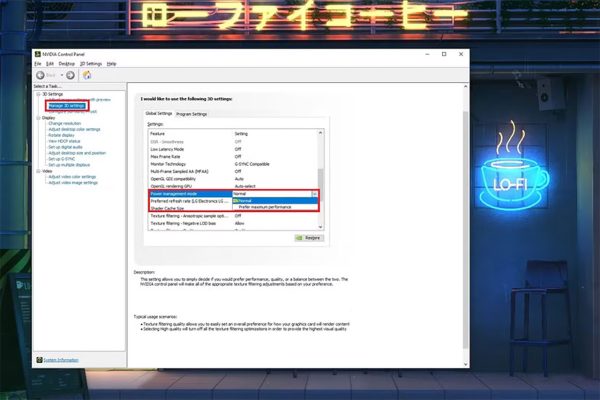Select the Global Settings tab
Screen dimensions: 600x400
click(160, 114)
